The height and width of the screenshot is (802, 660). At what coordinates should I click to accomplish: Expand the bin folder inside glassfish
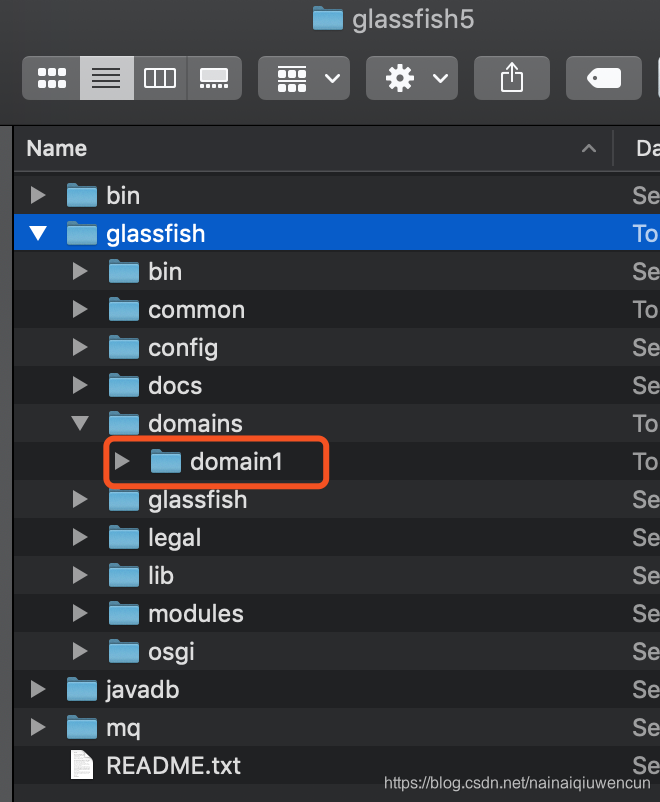coord(80,271)
